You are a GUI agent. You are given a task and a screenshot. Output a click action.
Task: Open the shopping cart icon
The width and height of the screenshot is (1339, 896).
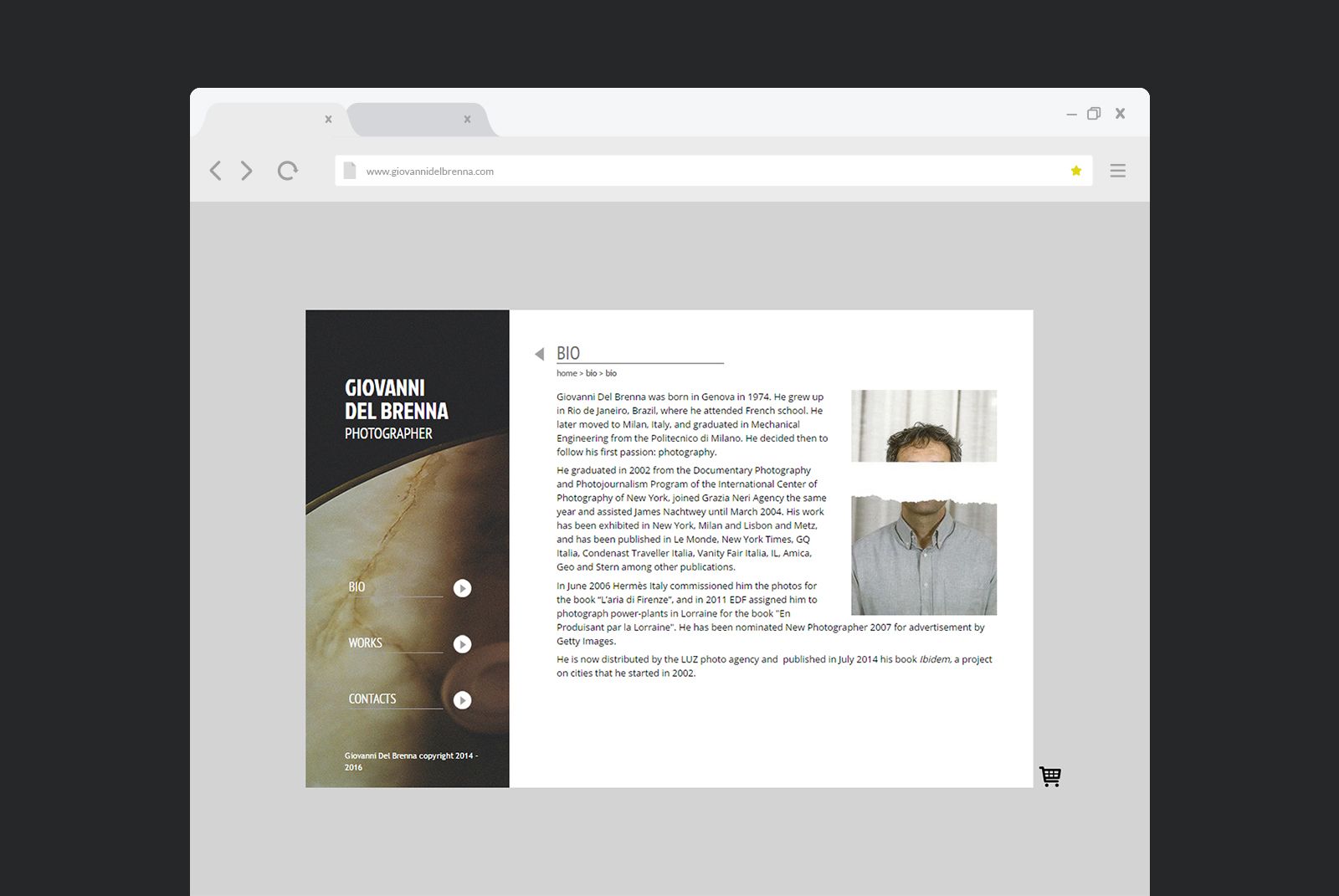[1050, 776]
